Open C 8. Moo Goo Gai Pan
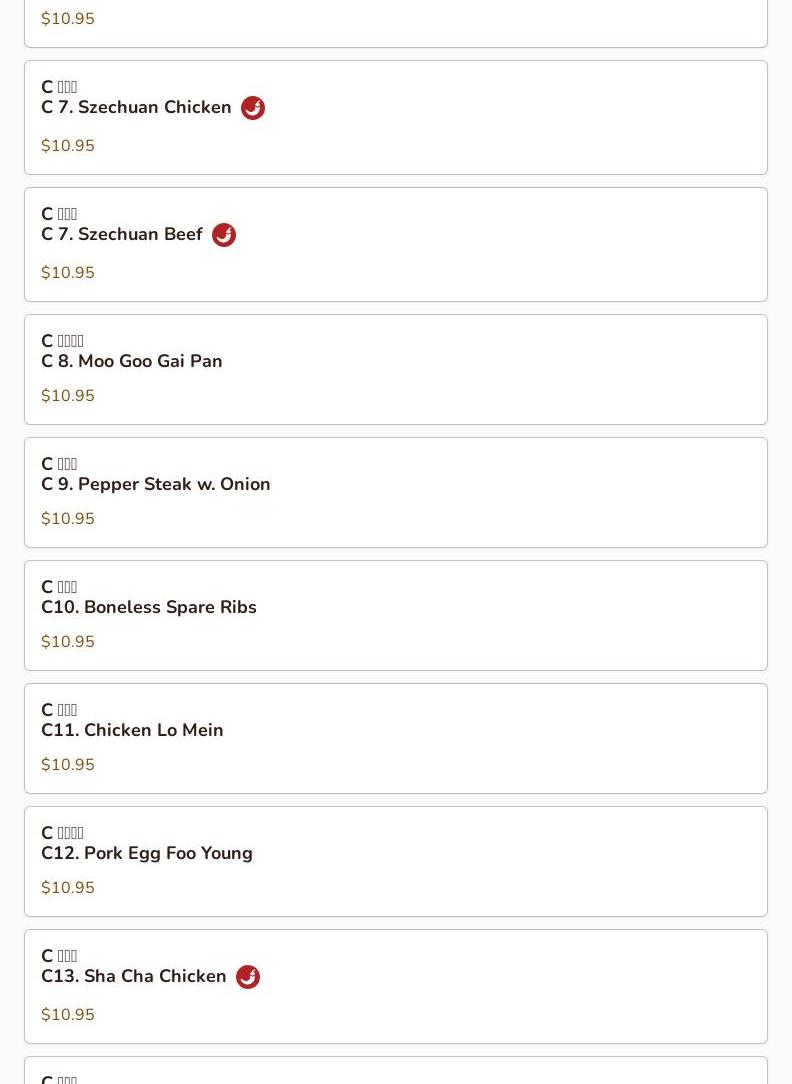Viewport: 792px width, 1084px height. 132,361
